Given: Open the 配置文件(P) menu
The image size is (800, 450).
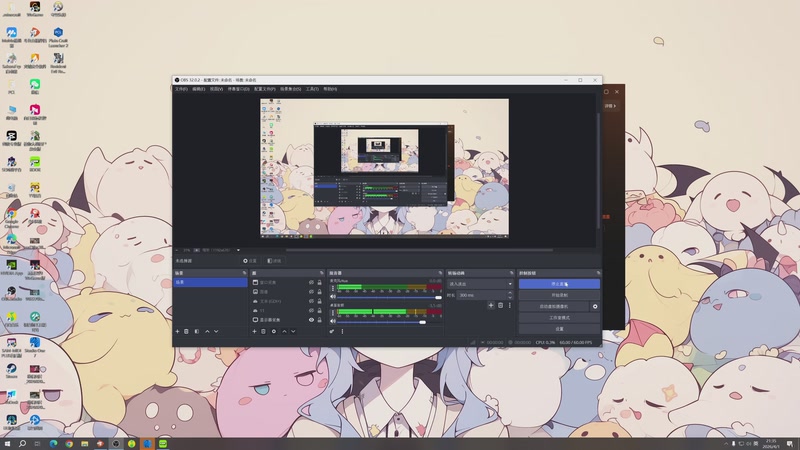Looking at the screenshot, I should [265, 89].
